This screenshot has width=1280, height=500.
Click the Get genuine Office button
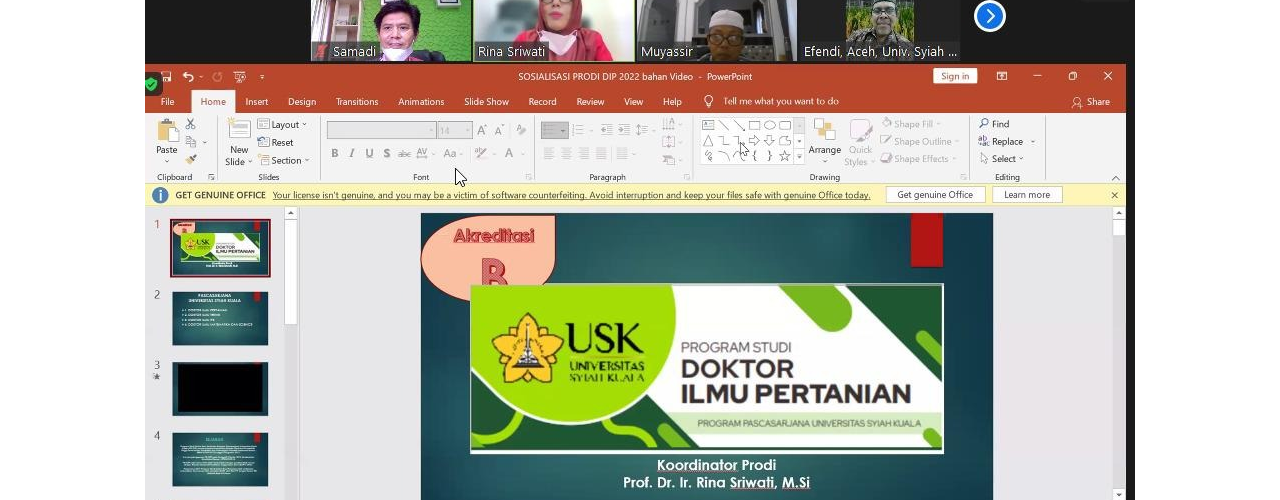(x=934, y=195)
